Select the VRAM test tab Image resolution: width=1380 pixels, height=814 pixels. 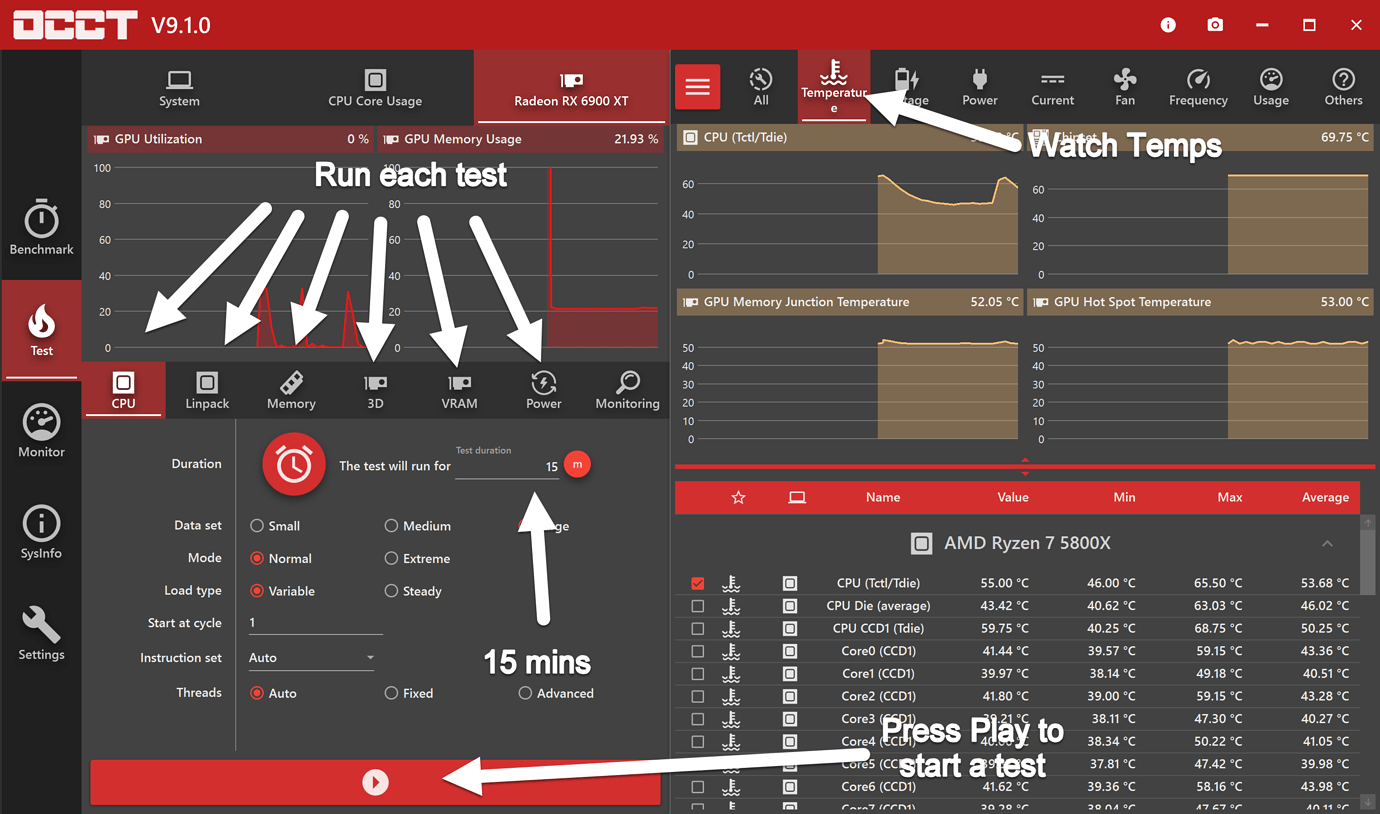point(459,390)
